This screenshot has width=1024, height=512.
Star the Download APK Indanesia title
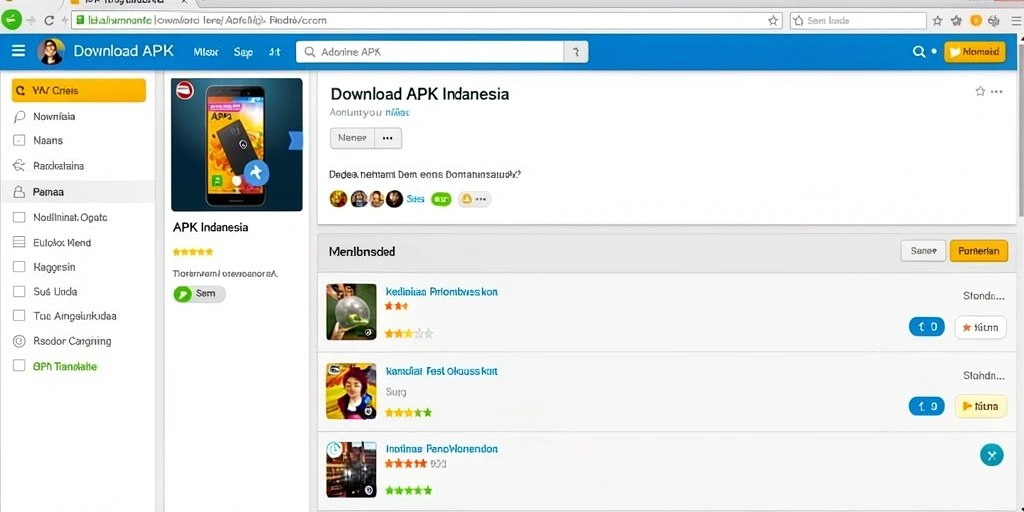(x=980, y=91)
